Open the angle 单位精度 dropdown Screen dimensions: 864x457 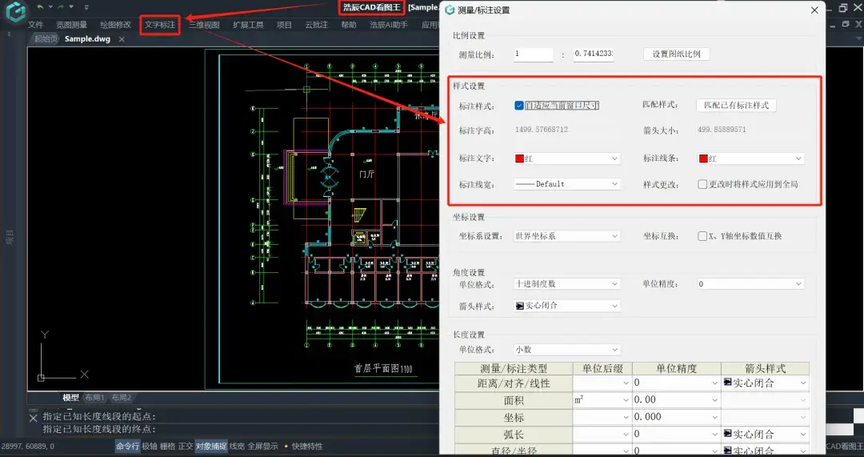tap(750, 284)
